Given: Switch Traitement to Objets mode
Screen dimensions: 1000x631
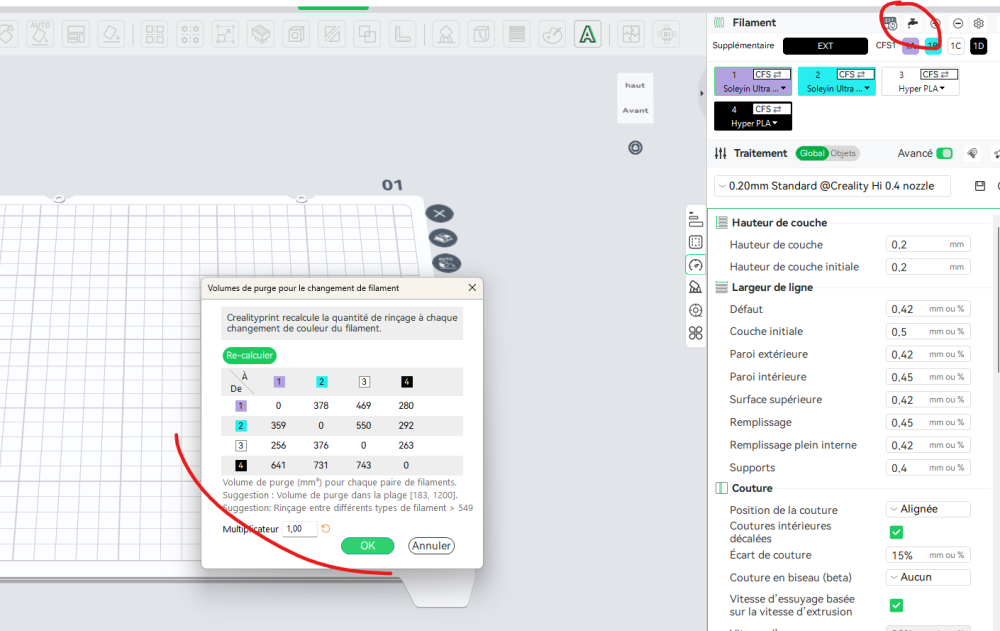Looking at the screenshot, I should 842,153.
